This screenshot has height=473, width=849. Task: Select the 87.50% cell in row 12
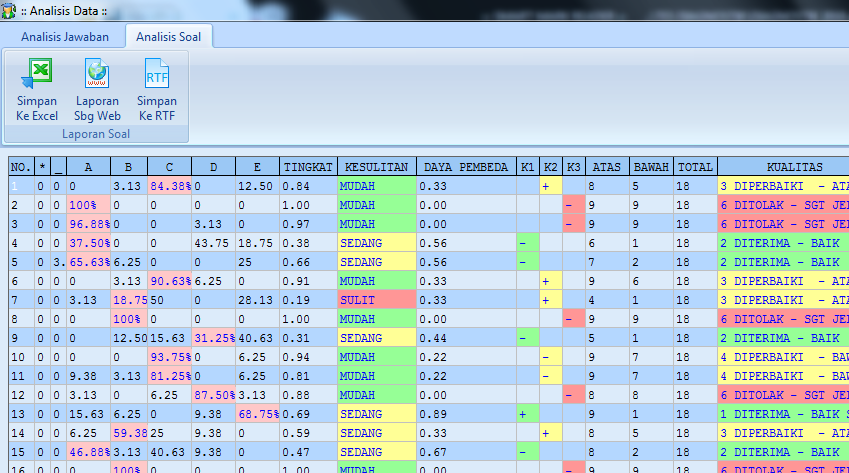(x=213, y=395)
